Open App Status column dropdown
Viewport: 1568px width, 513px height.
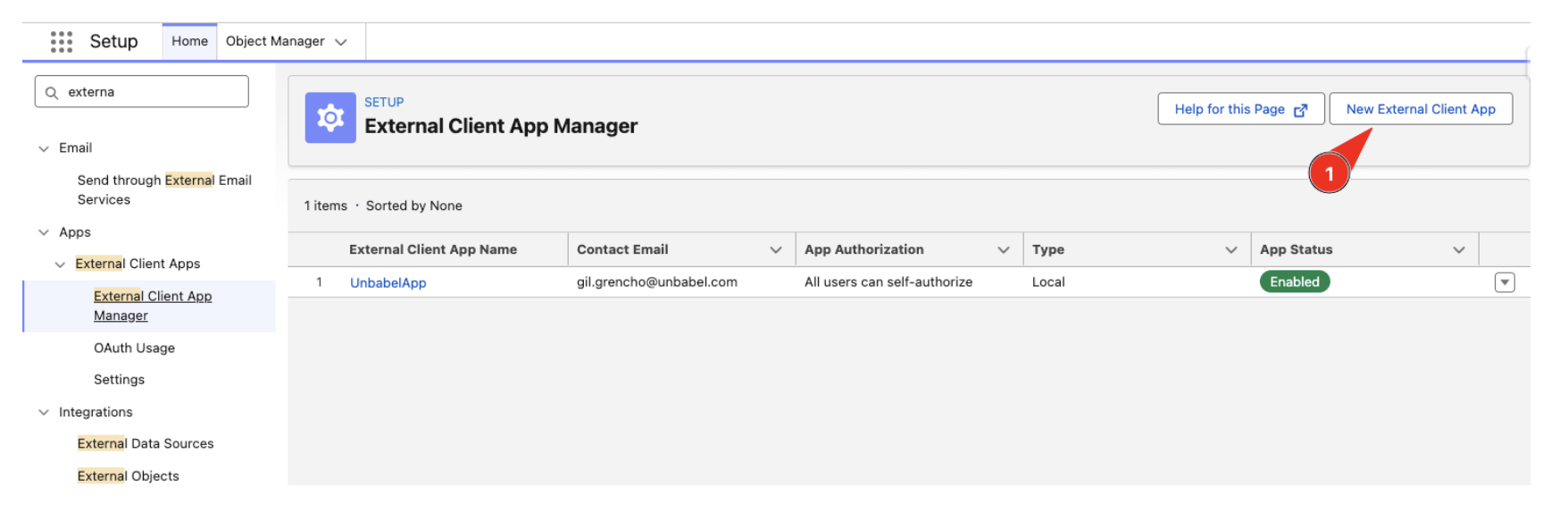coord(1459,250)
